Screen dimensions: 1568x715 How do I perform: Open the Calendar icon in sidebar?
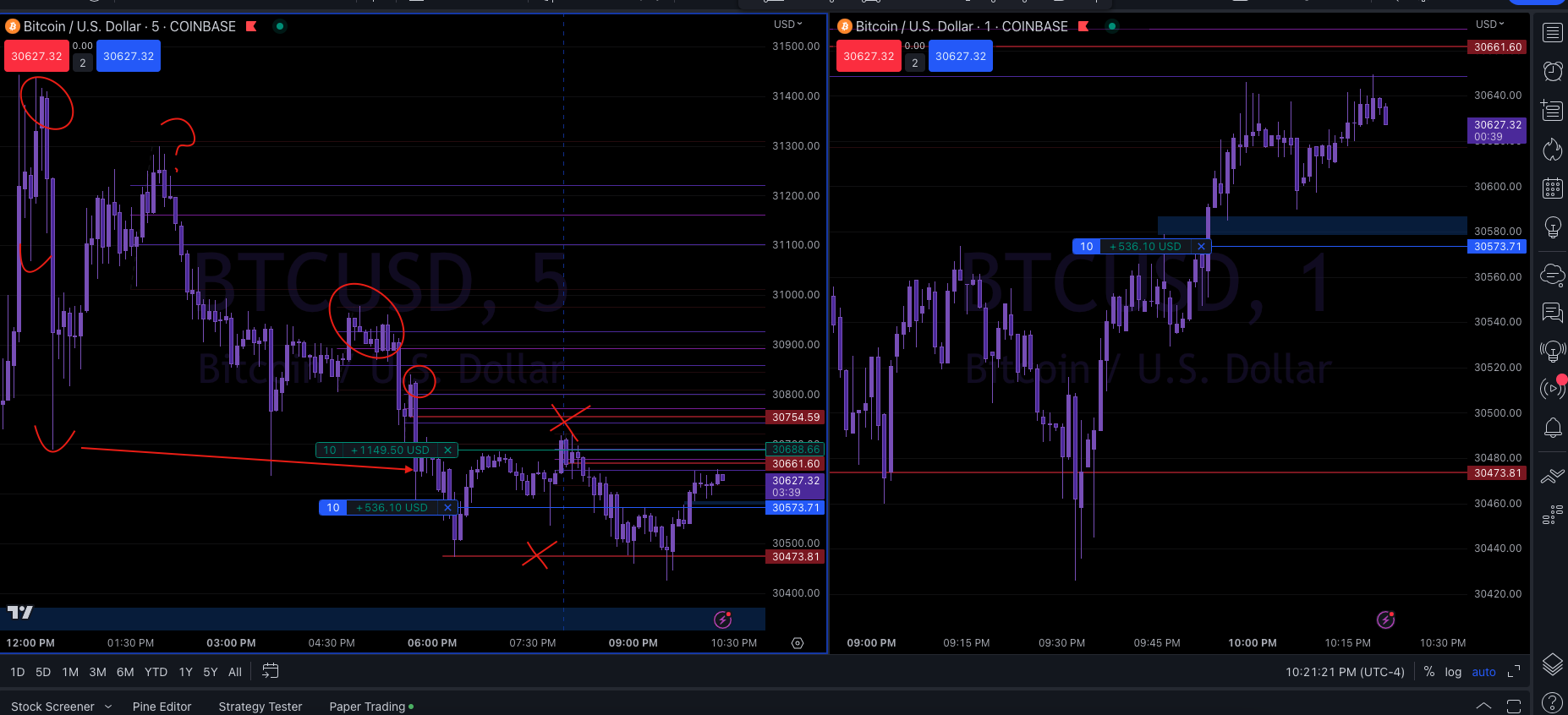(1552, 188)
